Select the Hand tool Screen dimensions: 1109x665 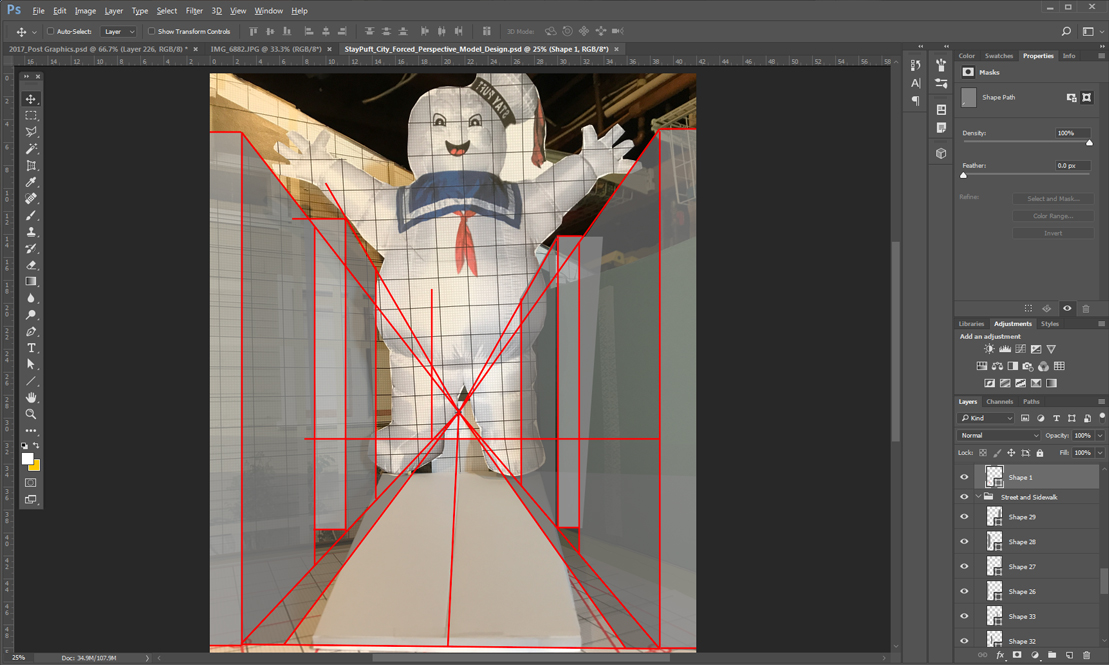(30, 398)
